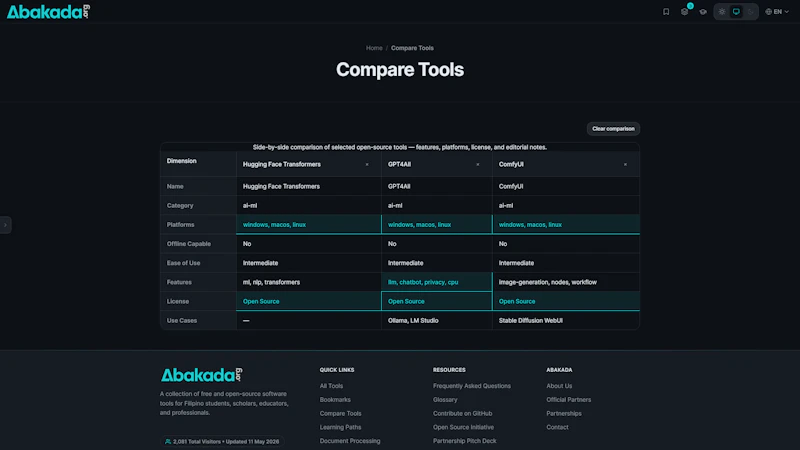Image resolution: width=800 pixels, height=450 pixels.
Task: Click 'Stable Diffusion WebUI' cell
Action: point(566,320)
